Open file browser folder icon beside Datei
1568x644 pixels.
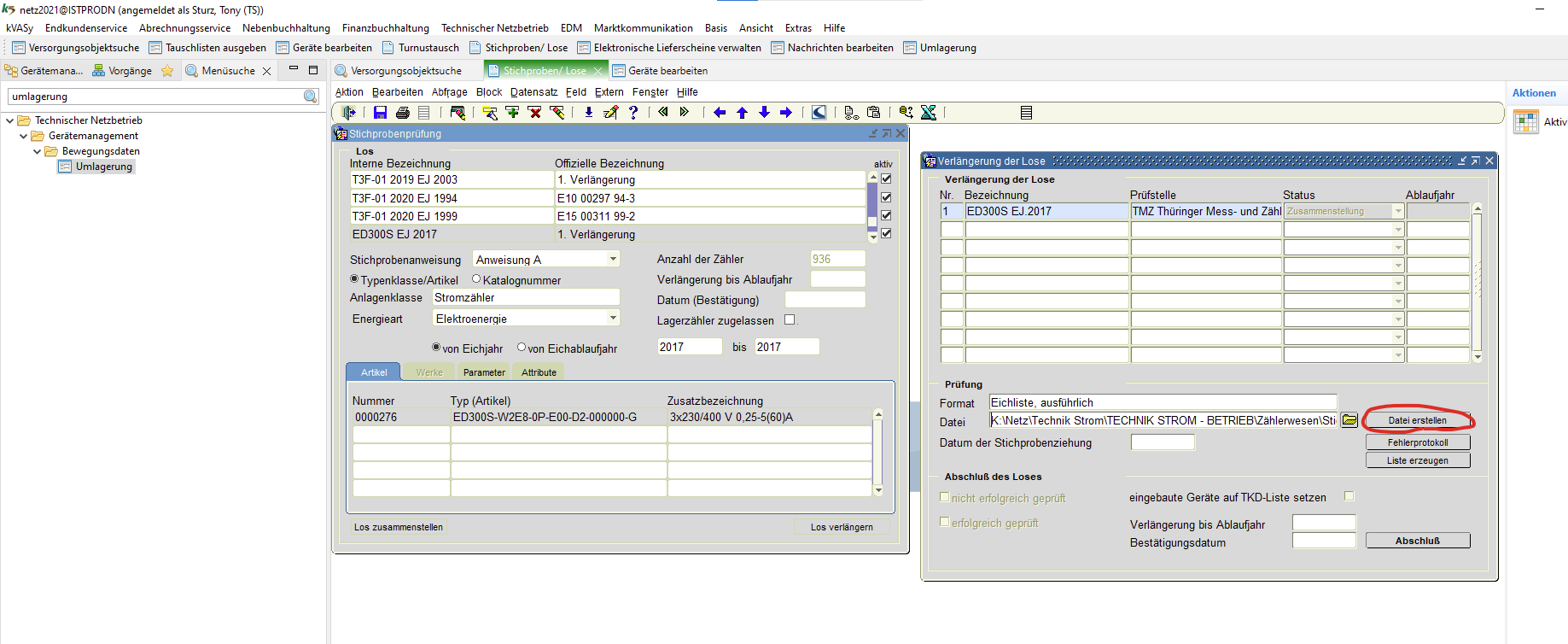1349,420
